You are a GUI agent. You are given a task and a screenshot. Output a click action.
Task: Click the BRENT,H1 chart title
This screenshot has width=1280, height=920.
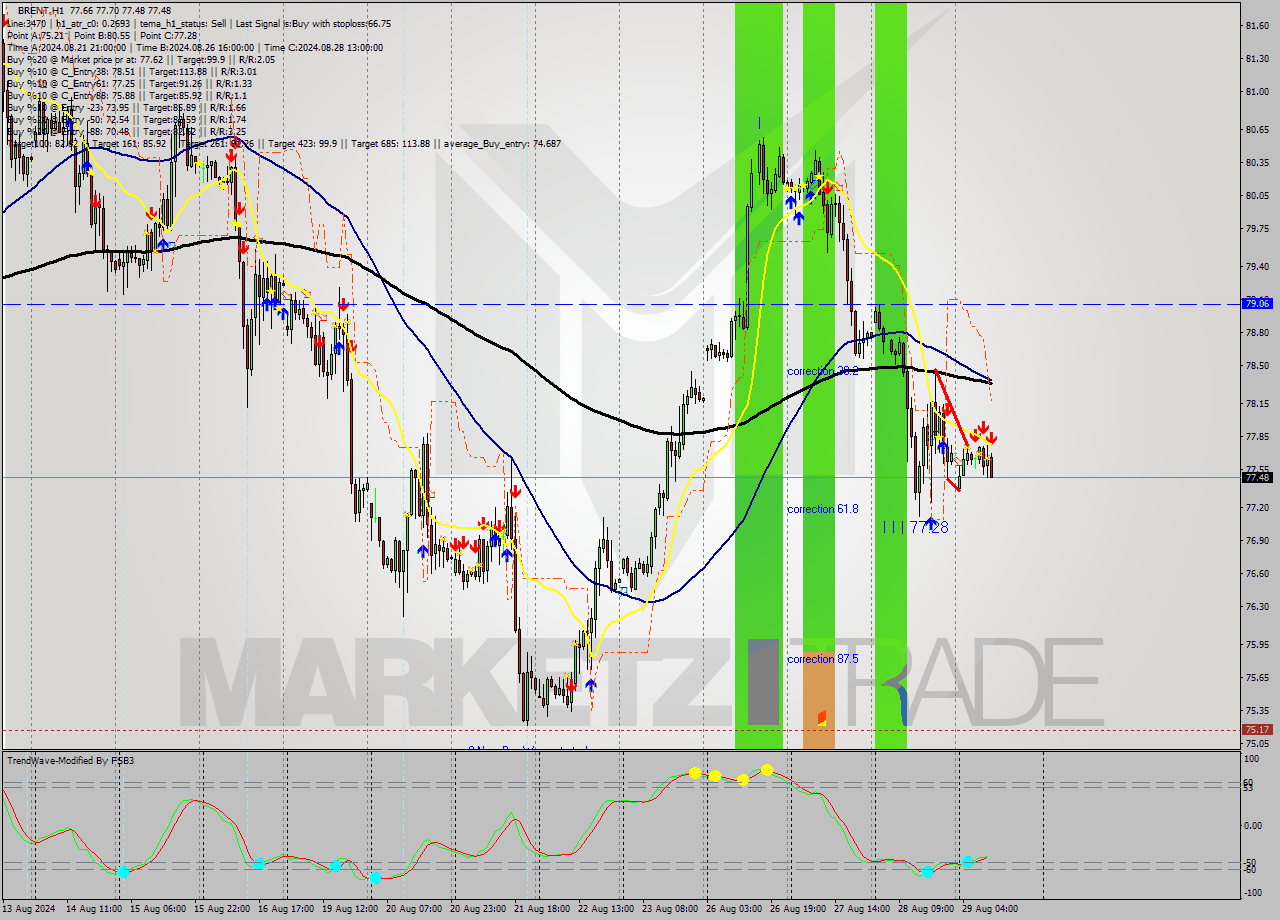pyautogui.click(x=41, y=11)
